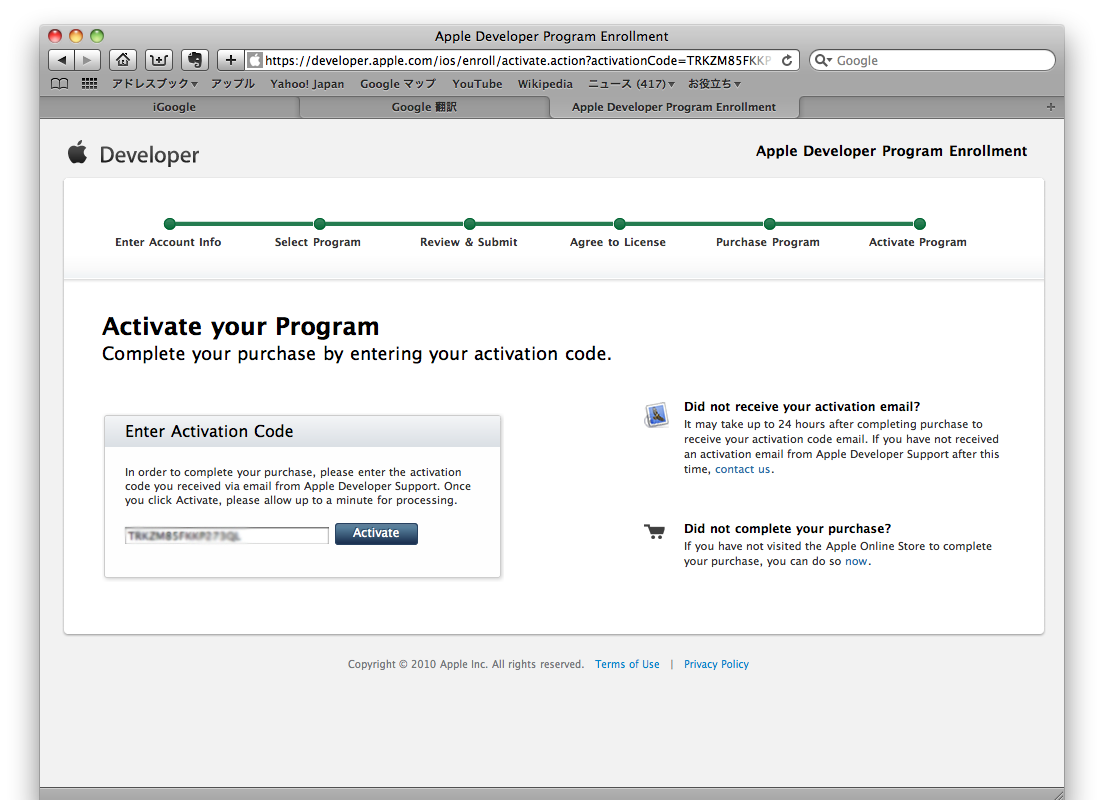The width and height of the screenshot is (1104, 800).
Task: Expand the アドレスブック bookmarks folder
Action: [154, 84]
